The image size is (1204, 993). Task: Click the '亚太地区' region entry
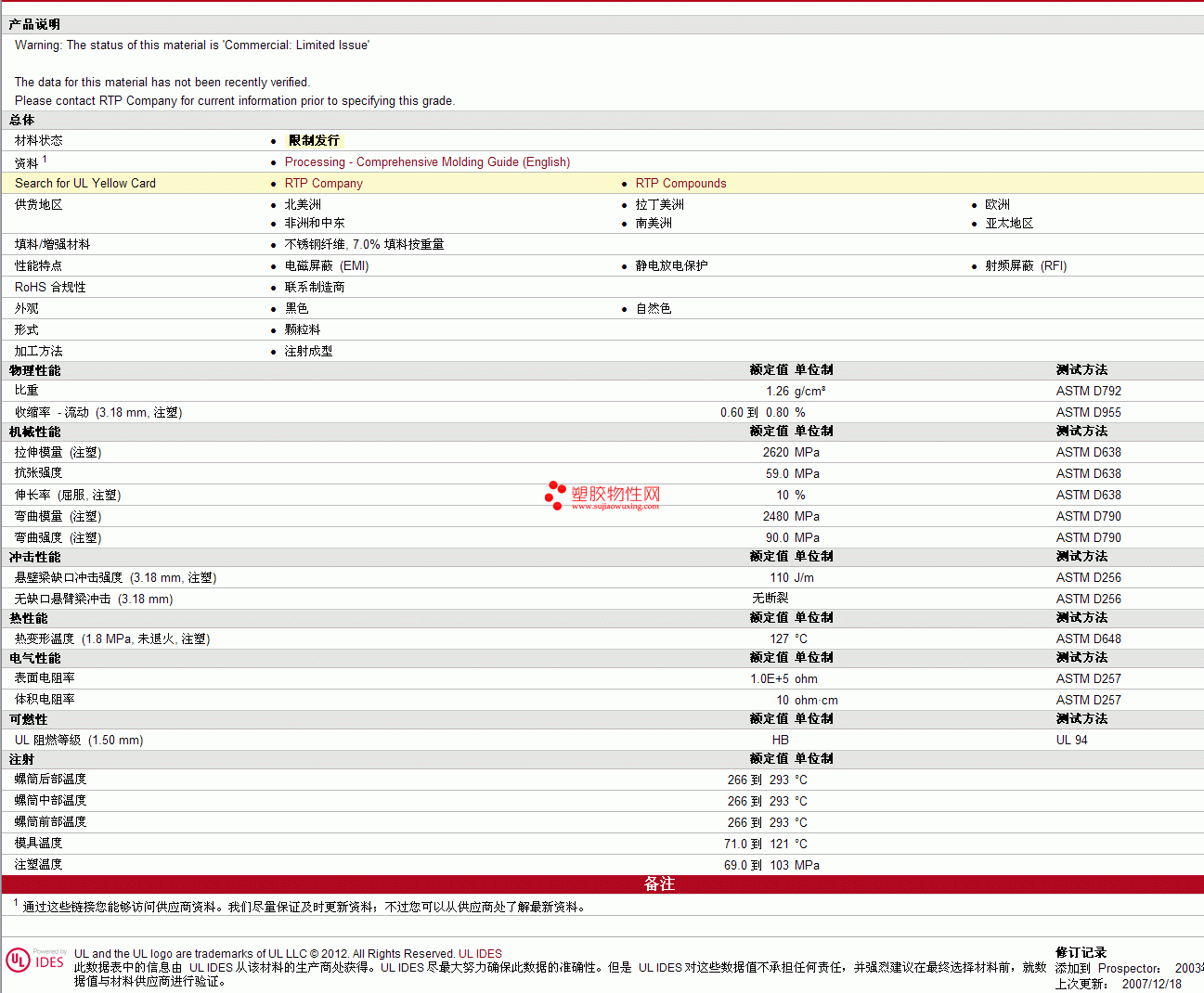pyautogui.click(x=1009, y=223)
